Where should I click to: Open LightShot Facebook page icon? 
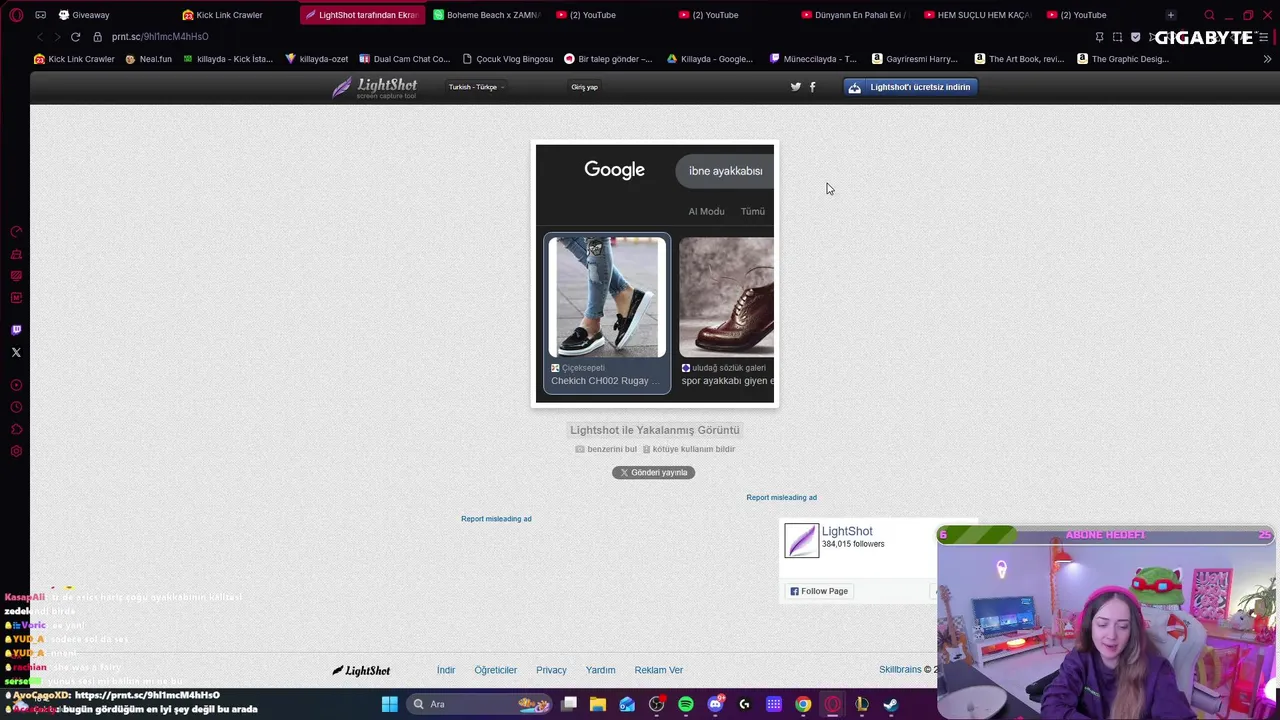tap(812, 87)
